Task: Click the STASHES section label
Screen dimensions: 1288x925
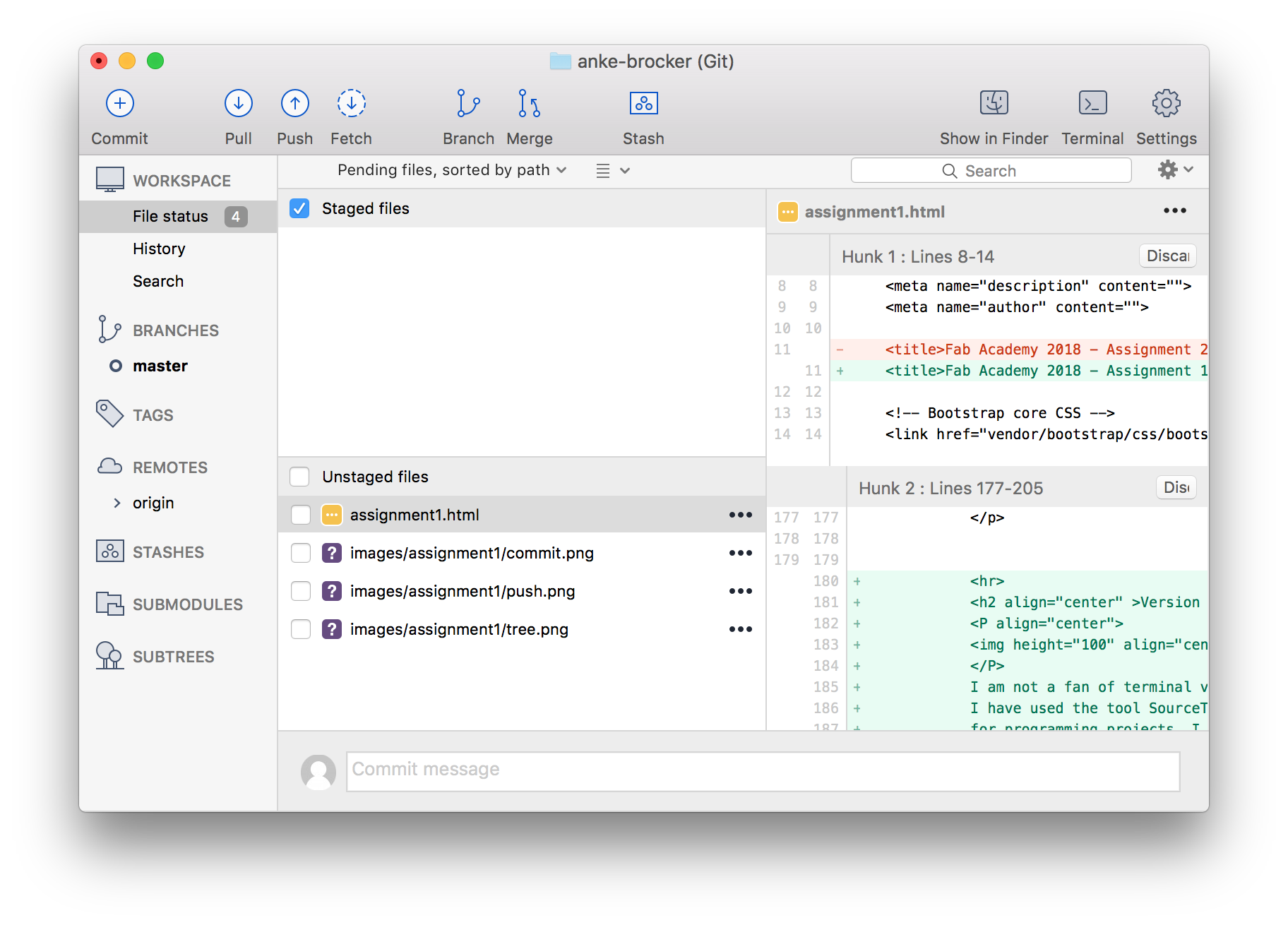Action: point(168,552)
